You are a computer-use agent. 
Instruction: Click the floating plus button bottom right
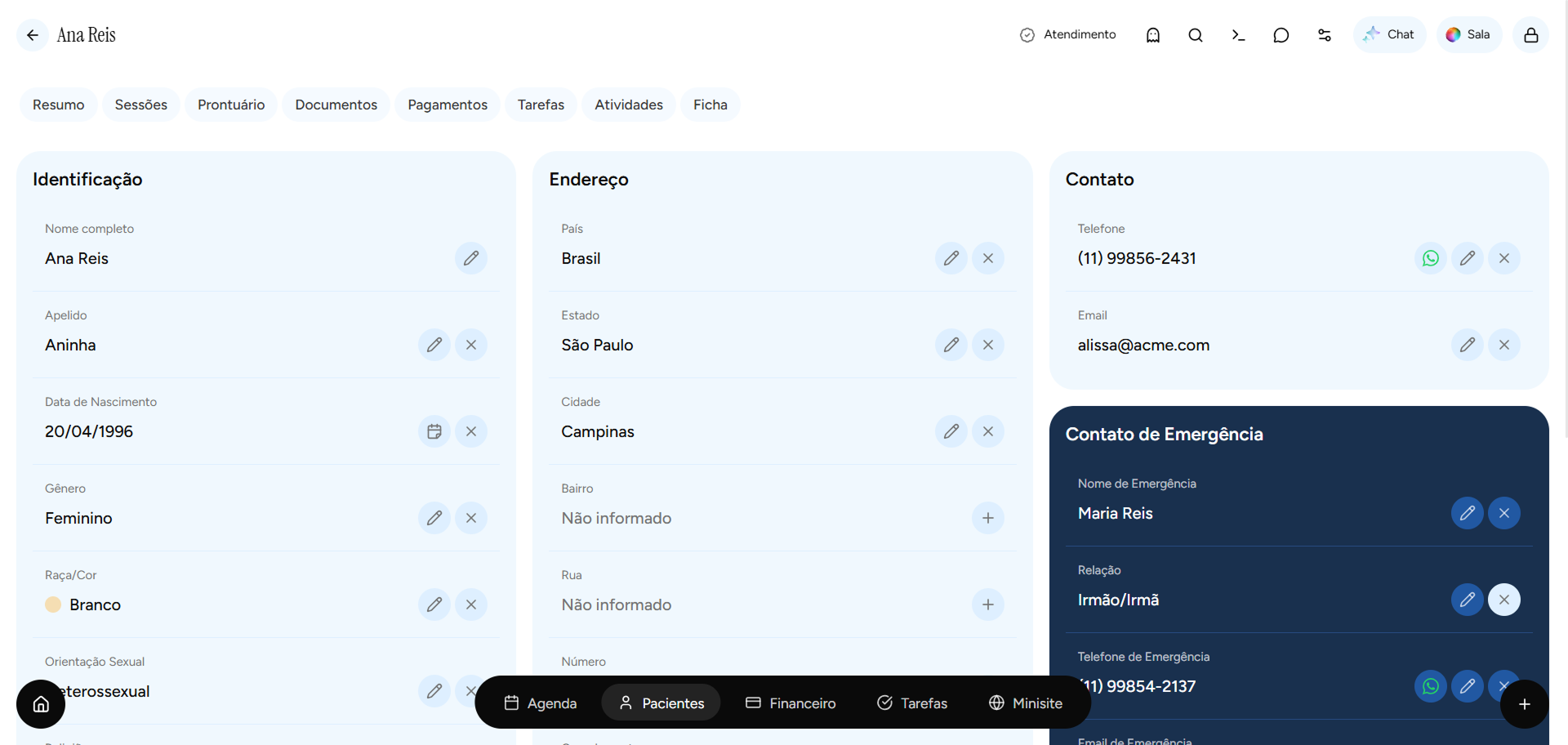pos(1524,704)
